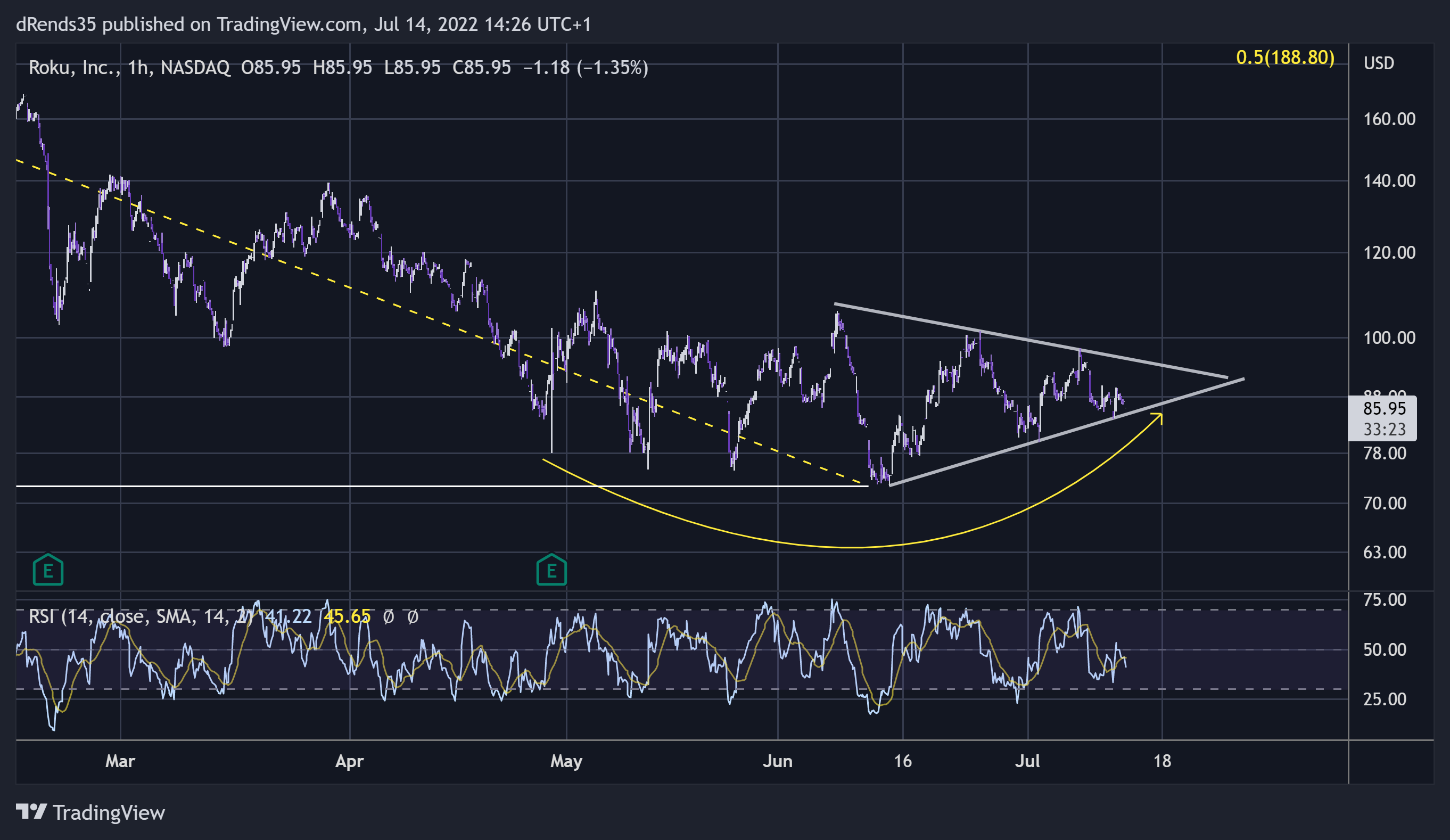The height and width of the screenshot is (840, 1450).
Task: Click the RSI 50.00 axis label
Action: 1385,649
